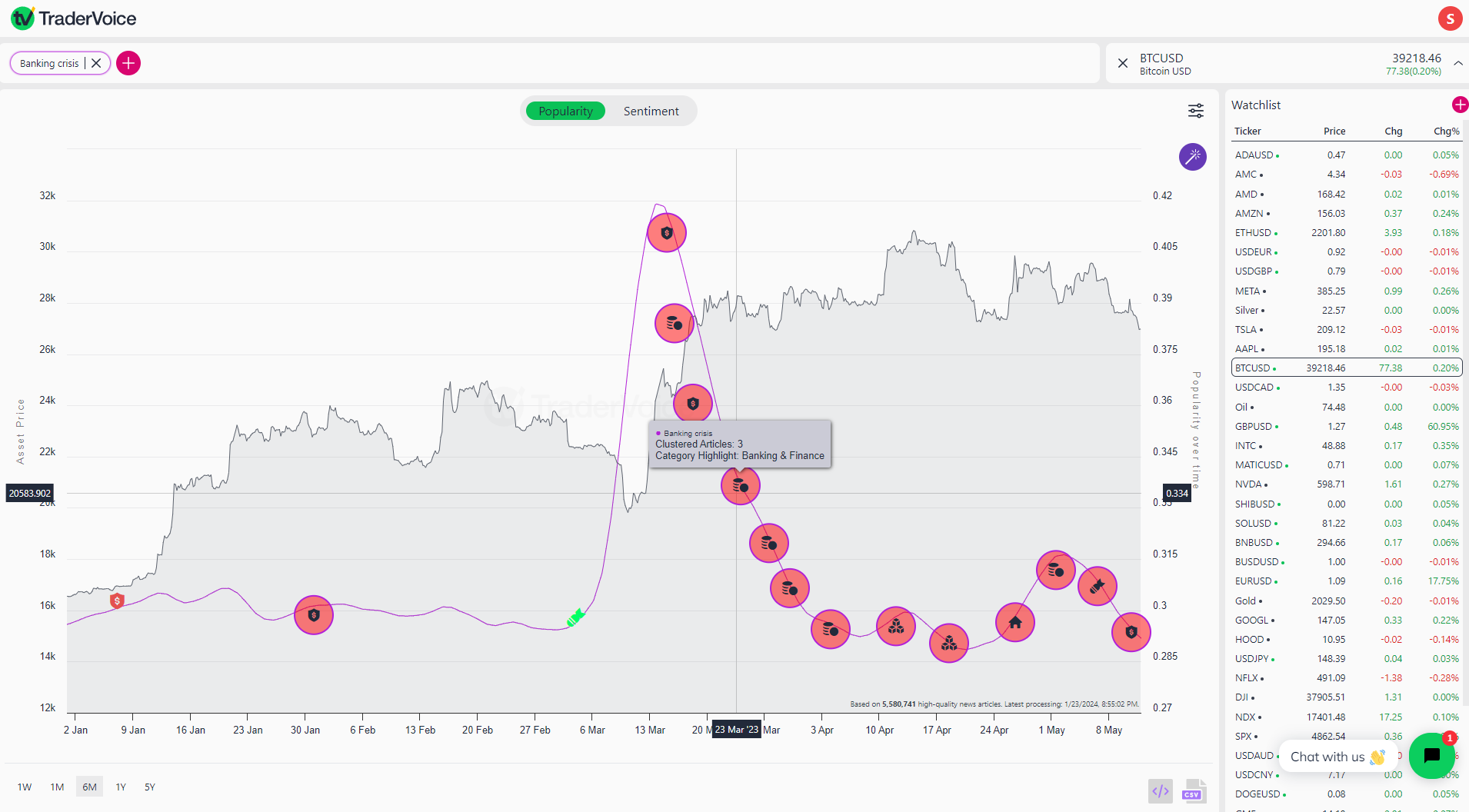Select AAPL in the watchlist
The height and width of the screenshot is (812, 1469).
tap(1347, 348)
